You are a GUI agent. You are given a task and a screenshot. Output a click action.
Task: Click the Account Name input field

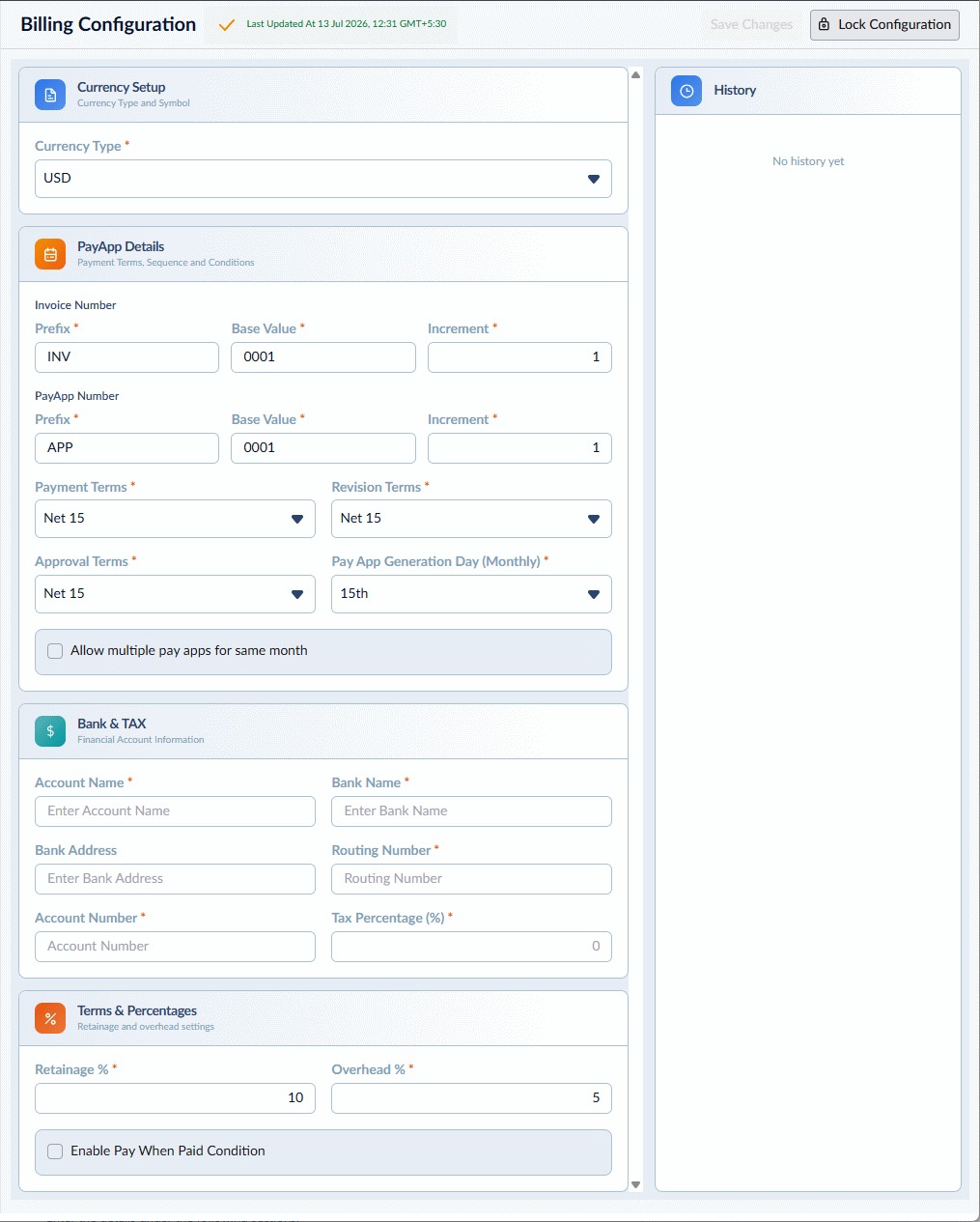point(175,811)
